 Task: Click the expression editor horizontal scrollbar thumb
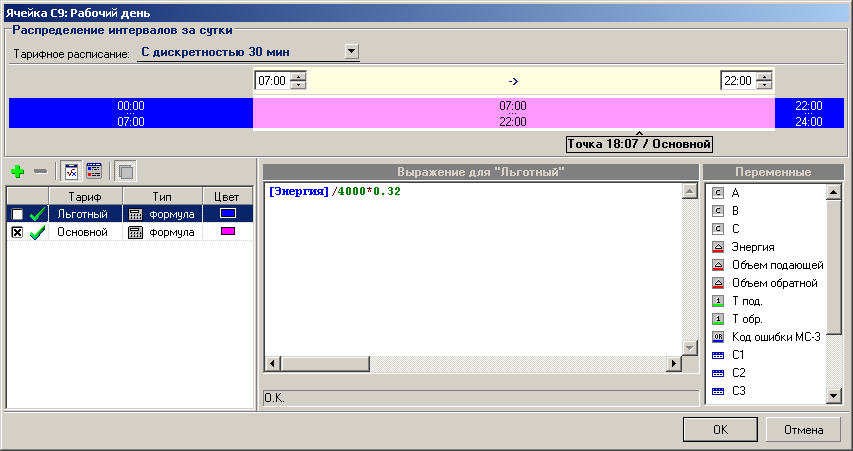click(325, 363)
